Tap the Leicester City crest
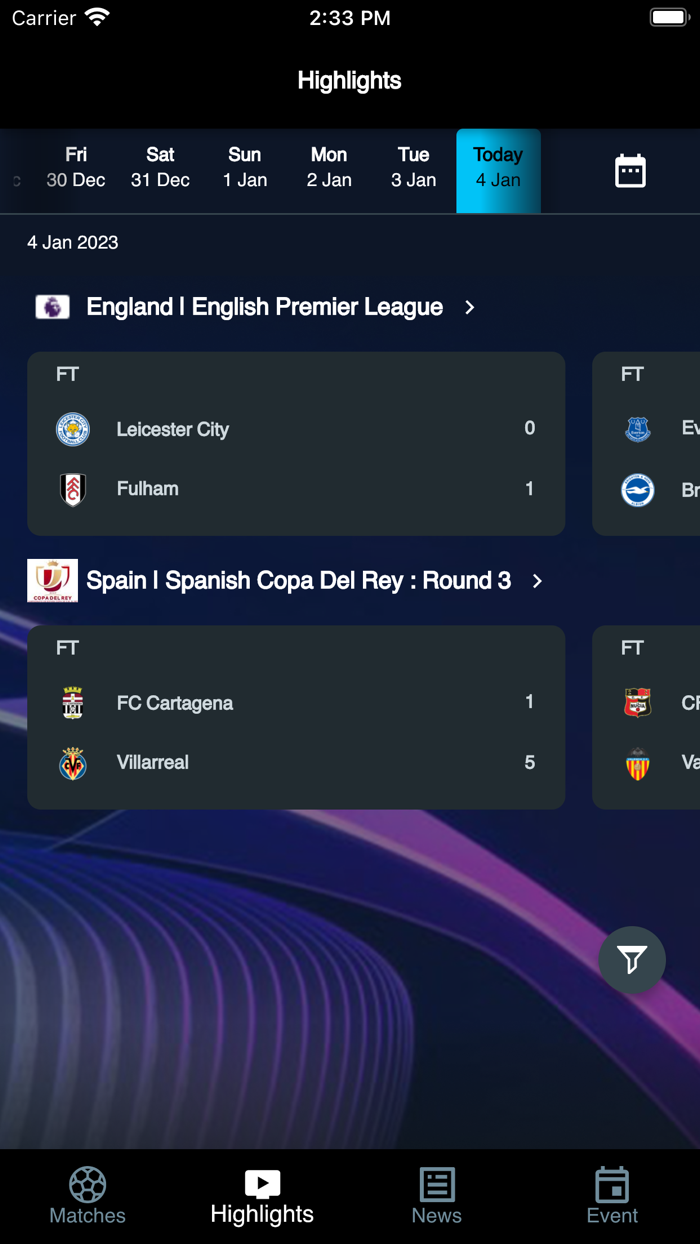 click(x=73, y=428)
